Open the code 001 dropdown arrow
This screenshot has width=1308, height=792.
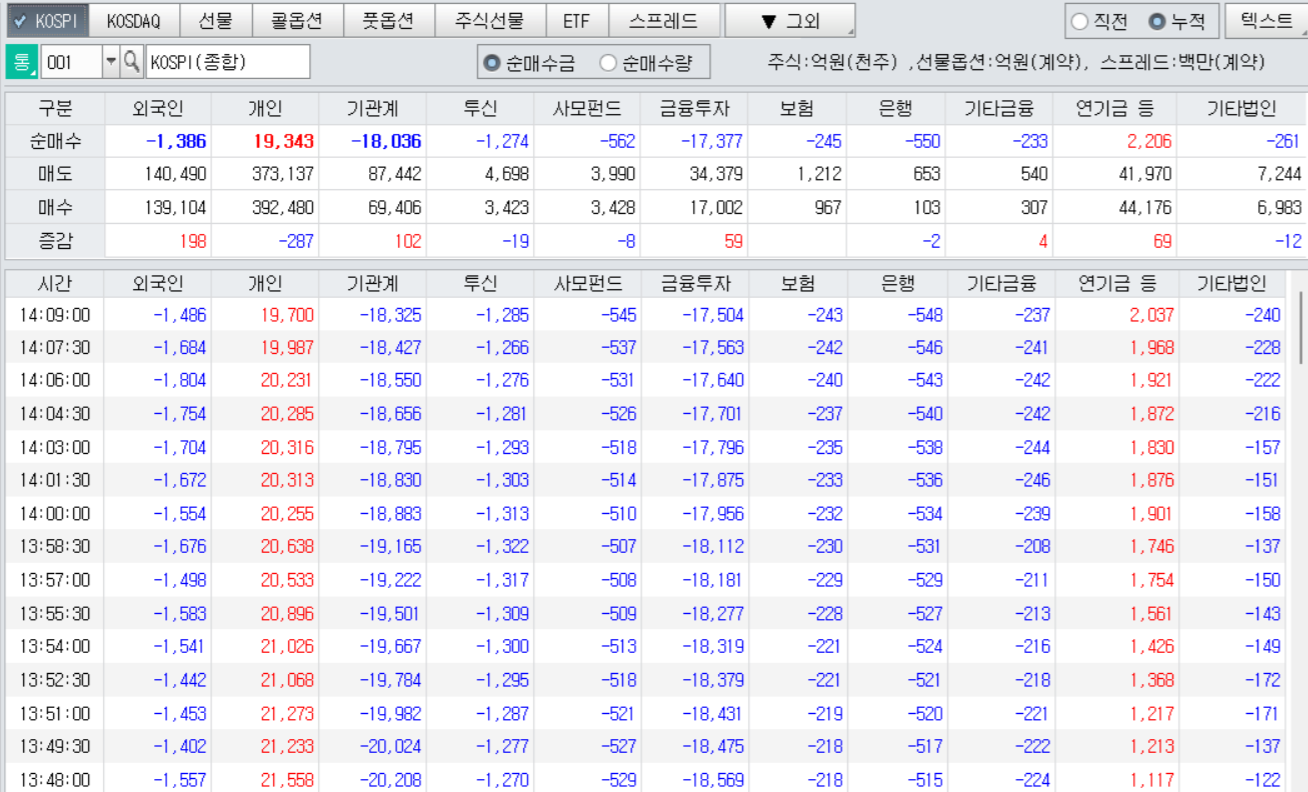110,62
